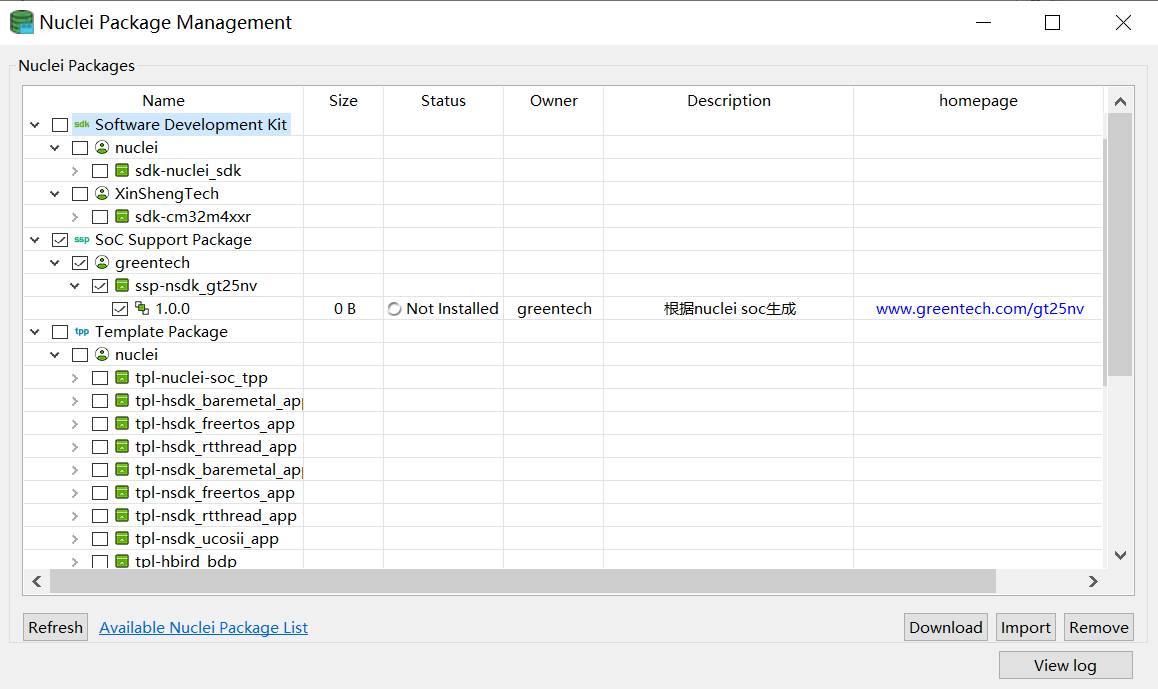
Task: Check the Template Package checkbox
Action: point(60,332)
